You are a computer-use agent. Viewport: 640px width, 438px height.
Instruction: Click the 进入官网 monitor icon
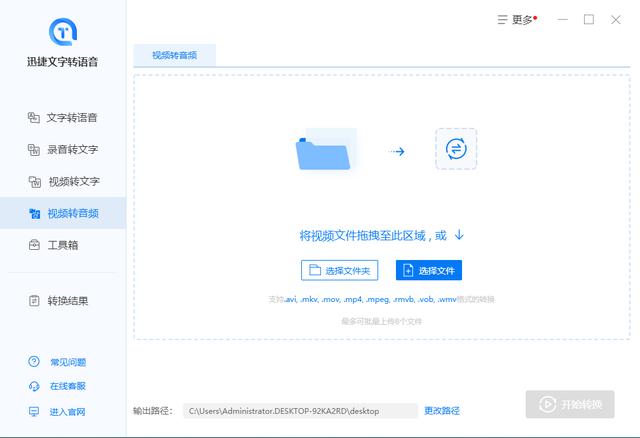coord(34,411)
